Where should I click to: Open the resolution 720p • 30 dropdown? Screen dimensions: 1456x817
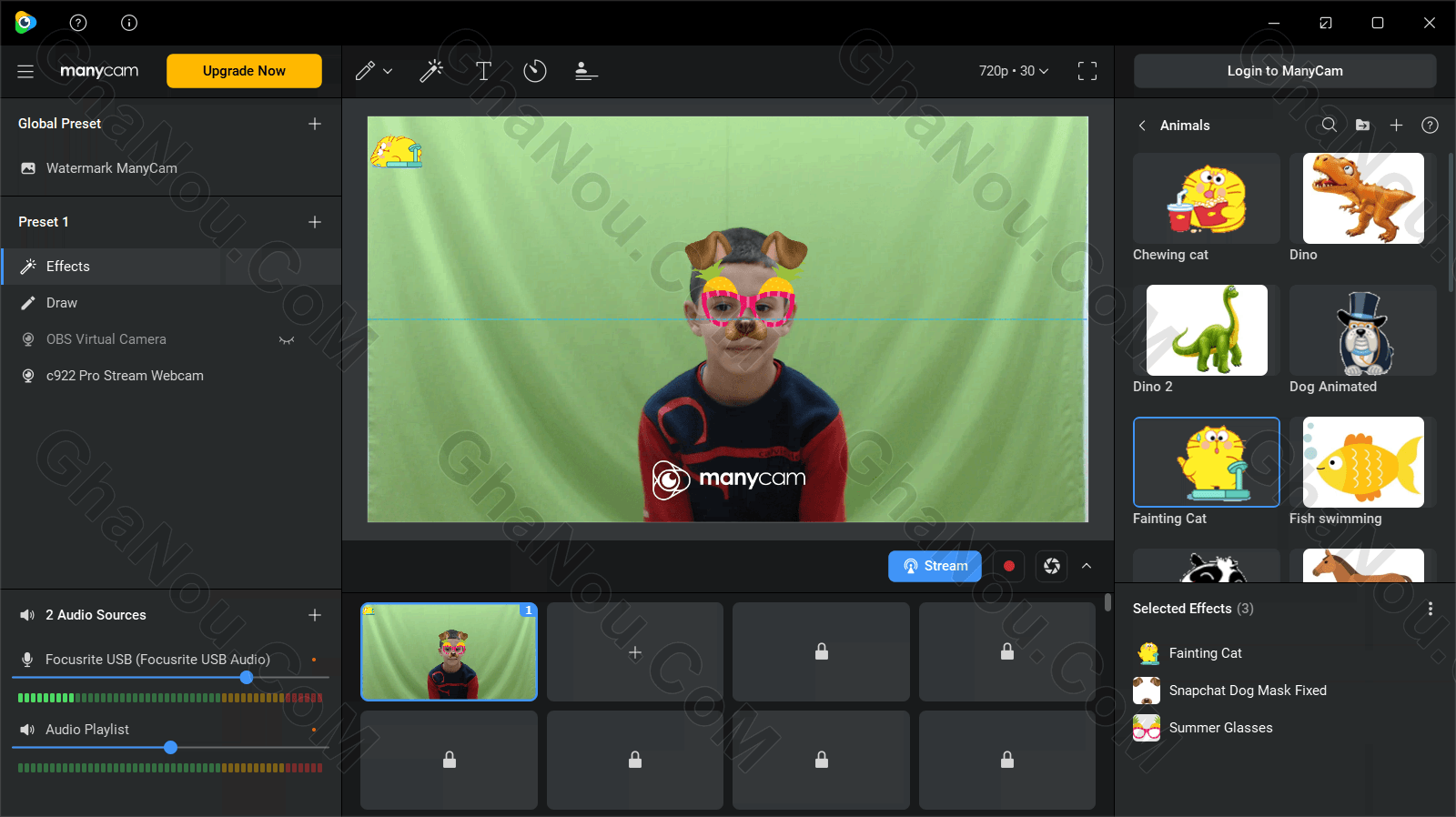click(1014, 71)
